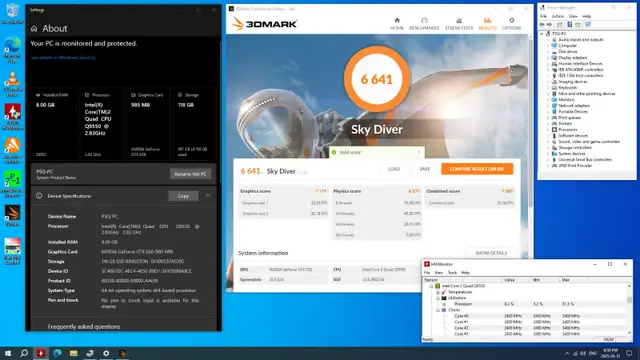Open the Benchmarks section in 3DMark
Screen dimensions: 640x360
pyautogui.click(x=424, y=24)
